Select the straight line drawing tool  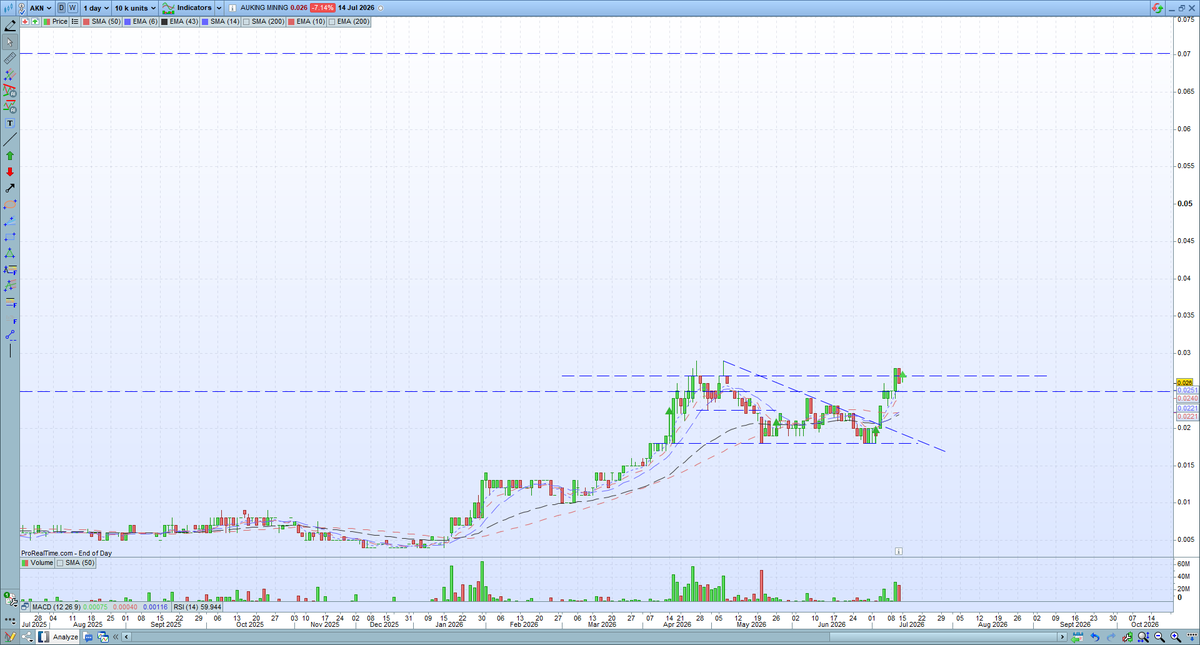tap(10, 138)
